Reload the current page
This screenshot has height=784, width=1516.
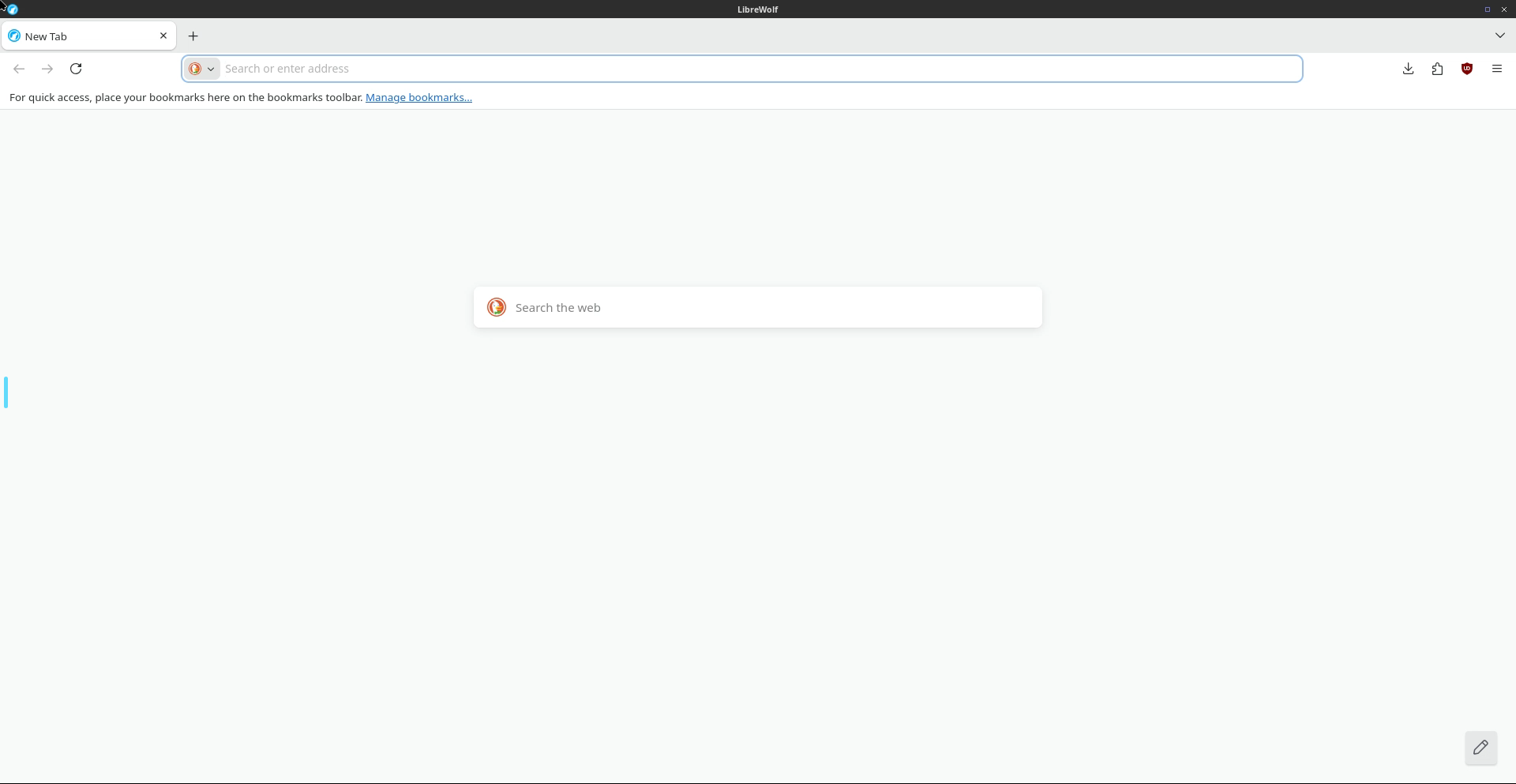coord(76,69)
